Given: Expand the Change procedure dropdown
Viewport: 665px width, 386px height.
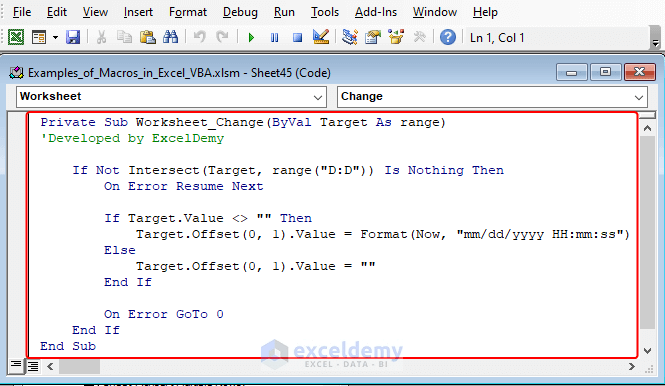Looking at the screenshot, I should [639, 97].
